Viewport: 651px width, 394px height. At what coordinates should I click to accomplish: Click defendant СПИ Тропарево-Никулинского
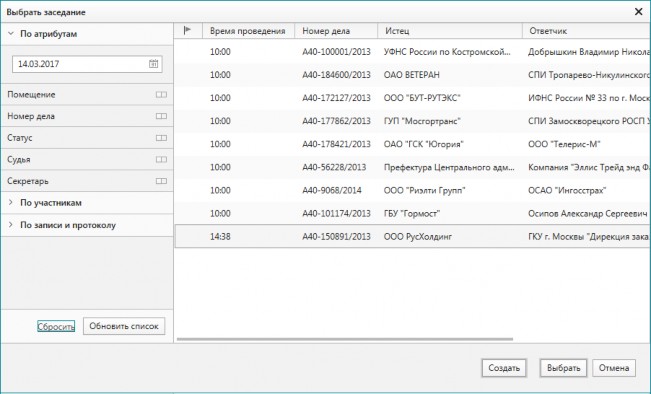(589, 75)
